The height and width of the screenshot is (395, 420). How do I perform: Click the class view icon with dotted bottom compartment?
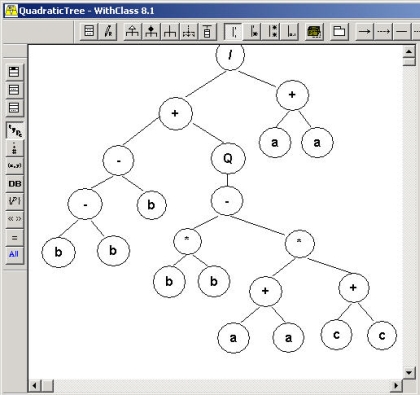14,108
